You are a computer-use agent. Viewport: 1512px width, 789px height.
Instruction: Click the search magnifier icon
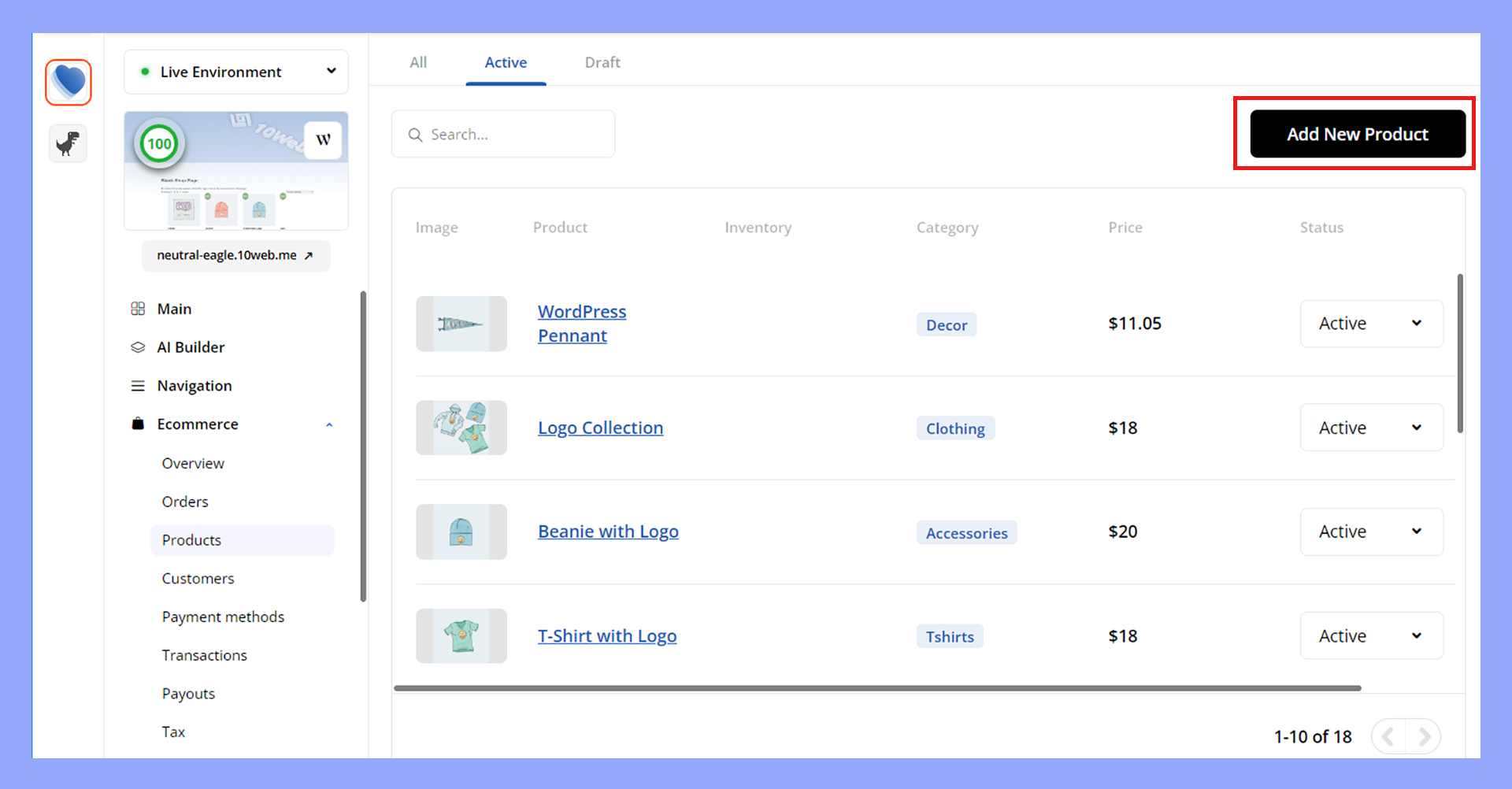(416, 134)
